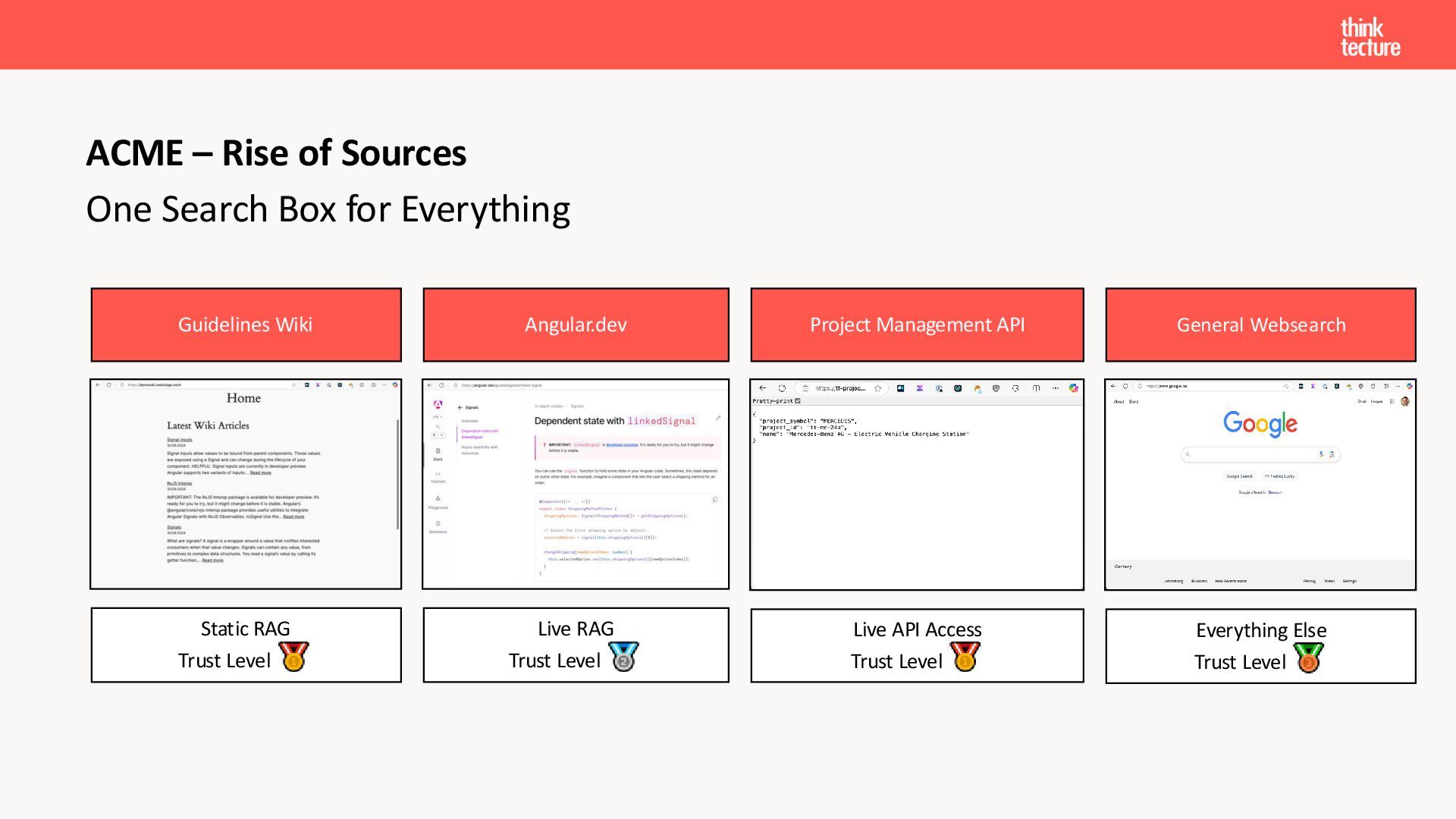
Task: Click the Copilot icon in API browser toolbar
Action: click(1074, 388)
